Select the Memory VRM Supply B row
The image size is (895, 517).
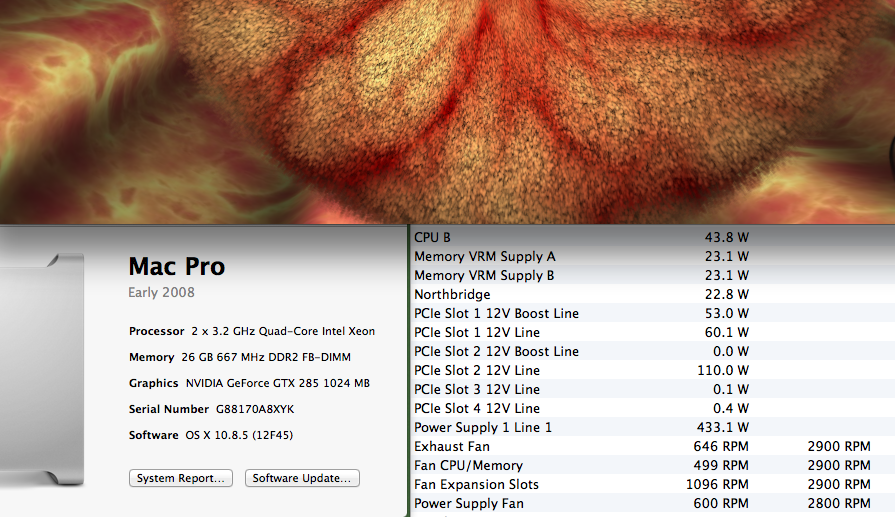coord(652,275)
